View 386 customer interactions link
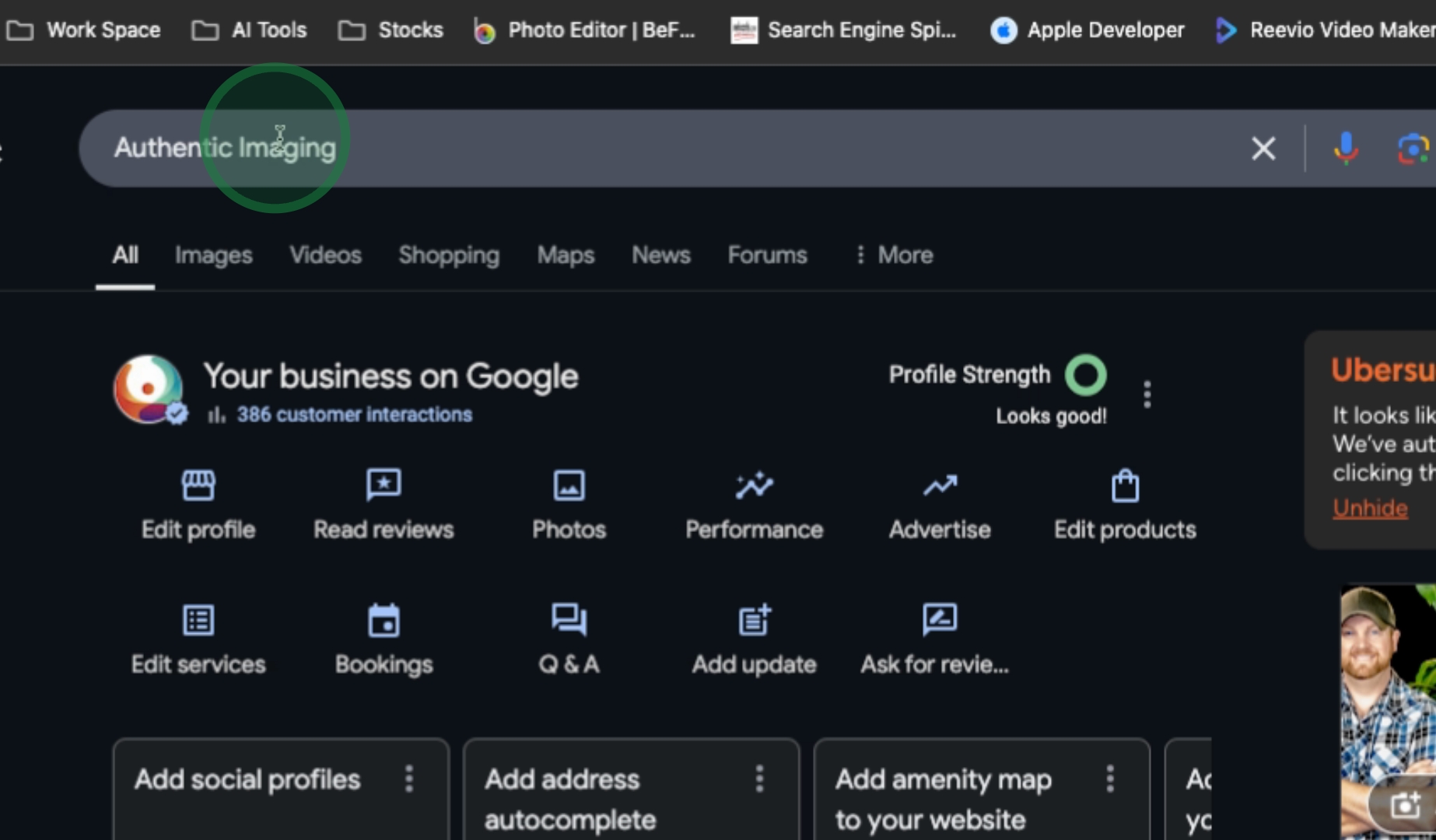The height and width of the screenshot is (840, 1436). coord(354,415)
